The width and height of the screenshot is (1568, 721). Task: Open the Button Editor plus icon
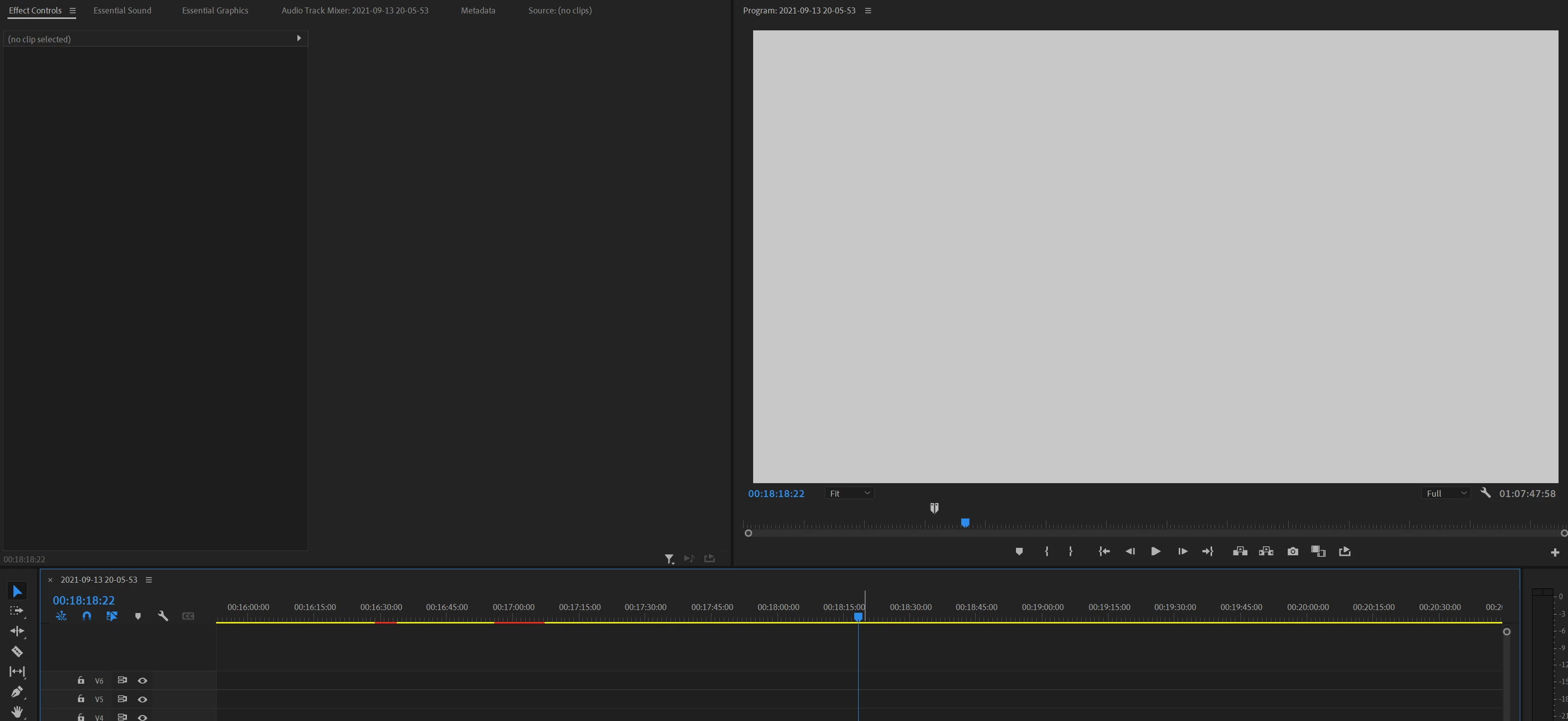[x=1555, y=552]
